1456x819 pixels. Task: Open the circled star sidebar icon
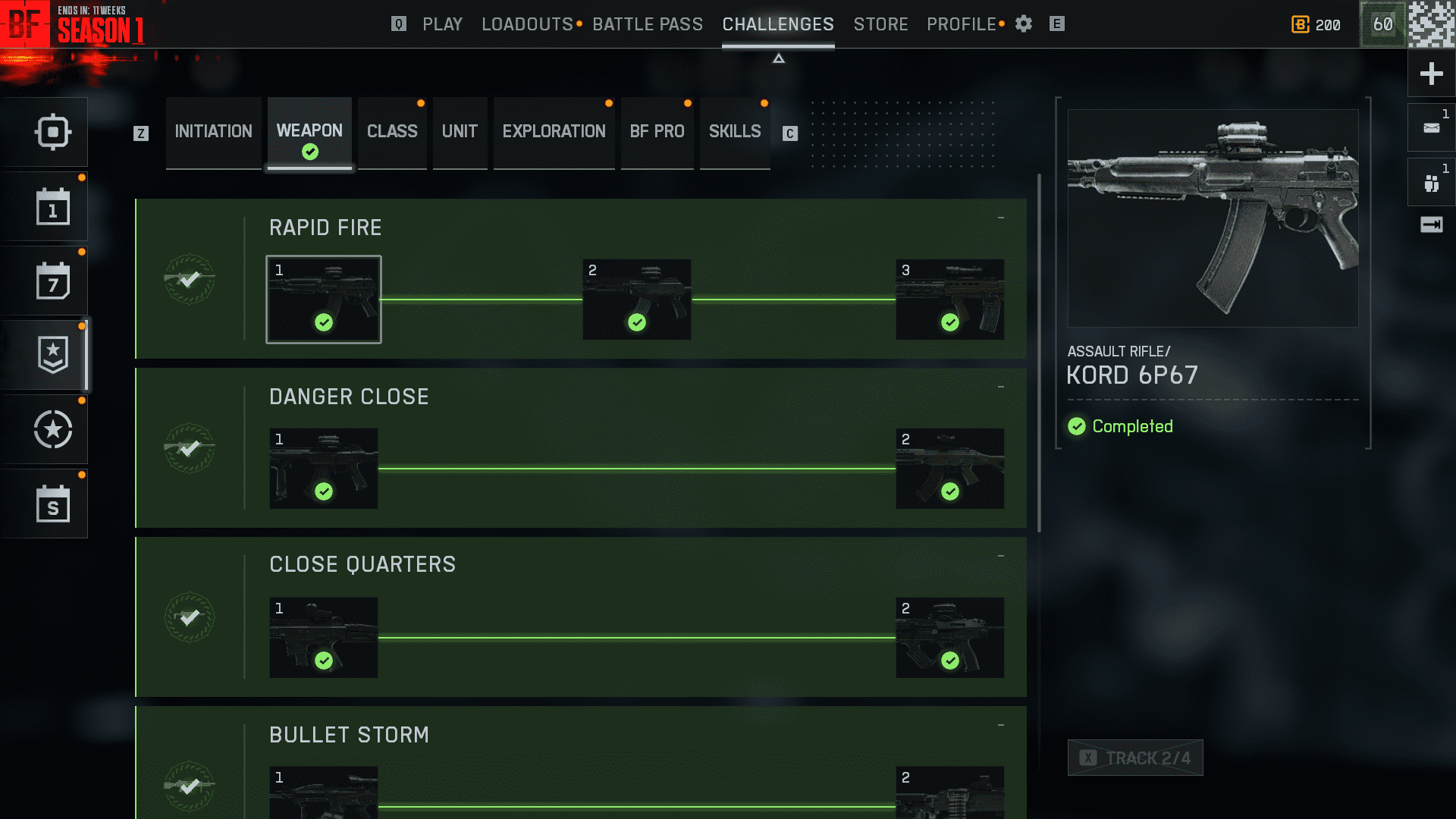pyautogui.click(x=52, y=429)
